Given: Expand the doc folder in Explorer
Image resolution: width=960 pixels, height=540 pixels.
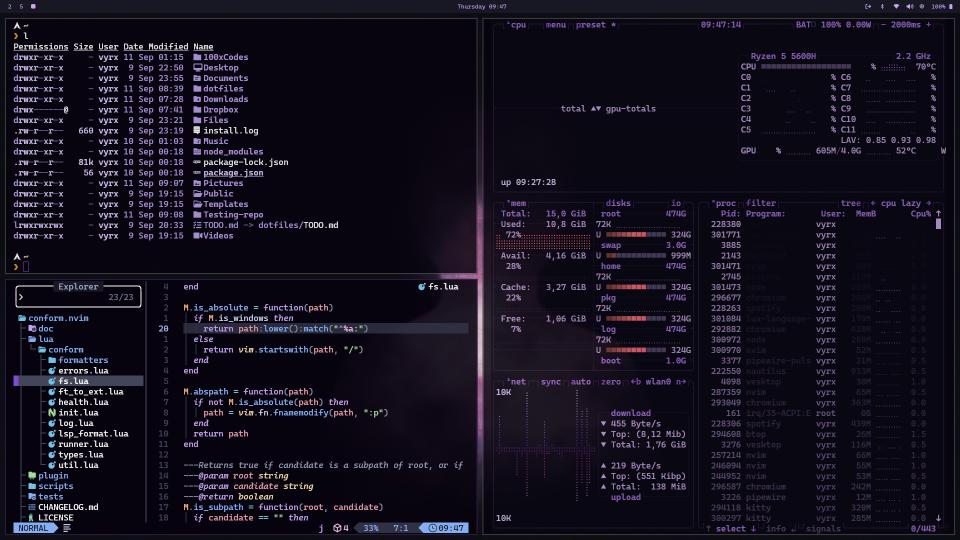Looking at the screenshot, I should click(x=40, y=329).
